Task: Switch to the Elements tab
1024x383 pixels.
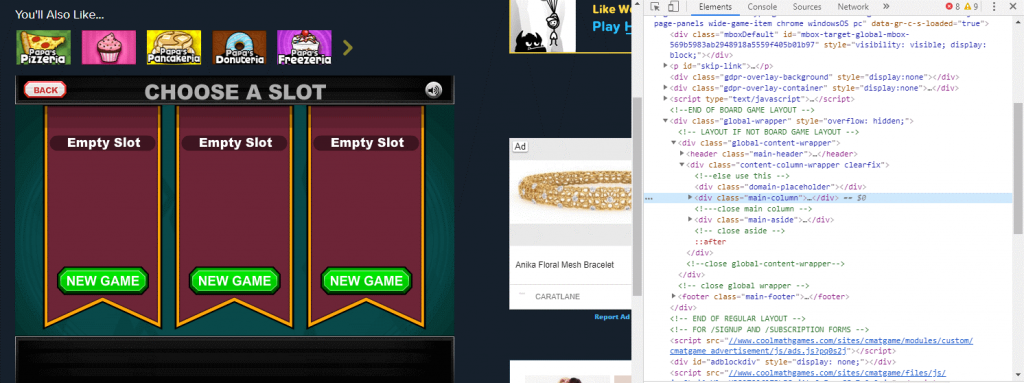Action: tap(715, 7)
